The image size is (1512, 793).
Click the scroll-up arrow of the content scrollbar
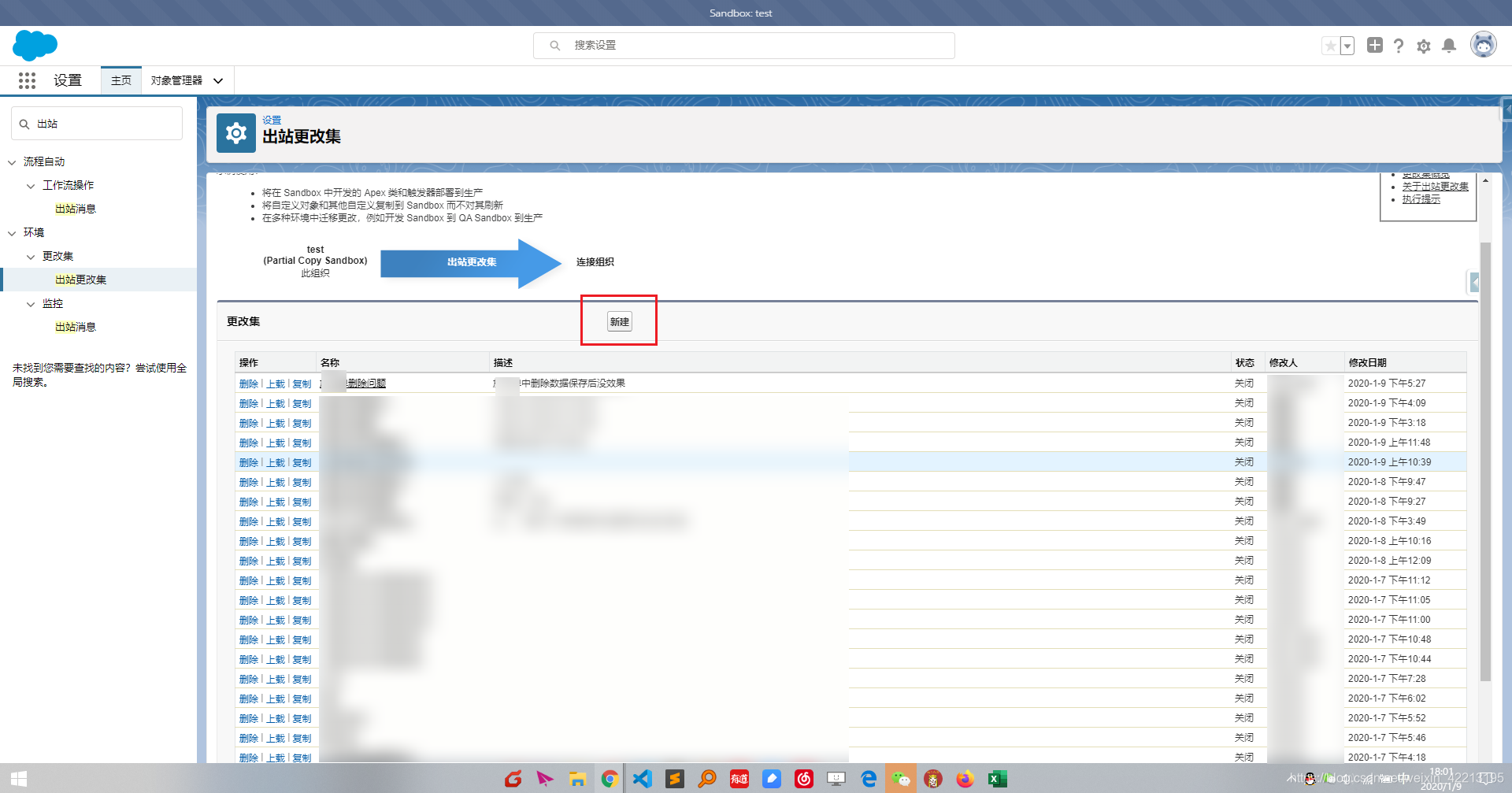click(x=1485, y=181)
